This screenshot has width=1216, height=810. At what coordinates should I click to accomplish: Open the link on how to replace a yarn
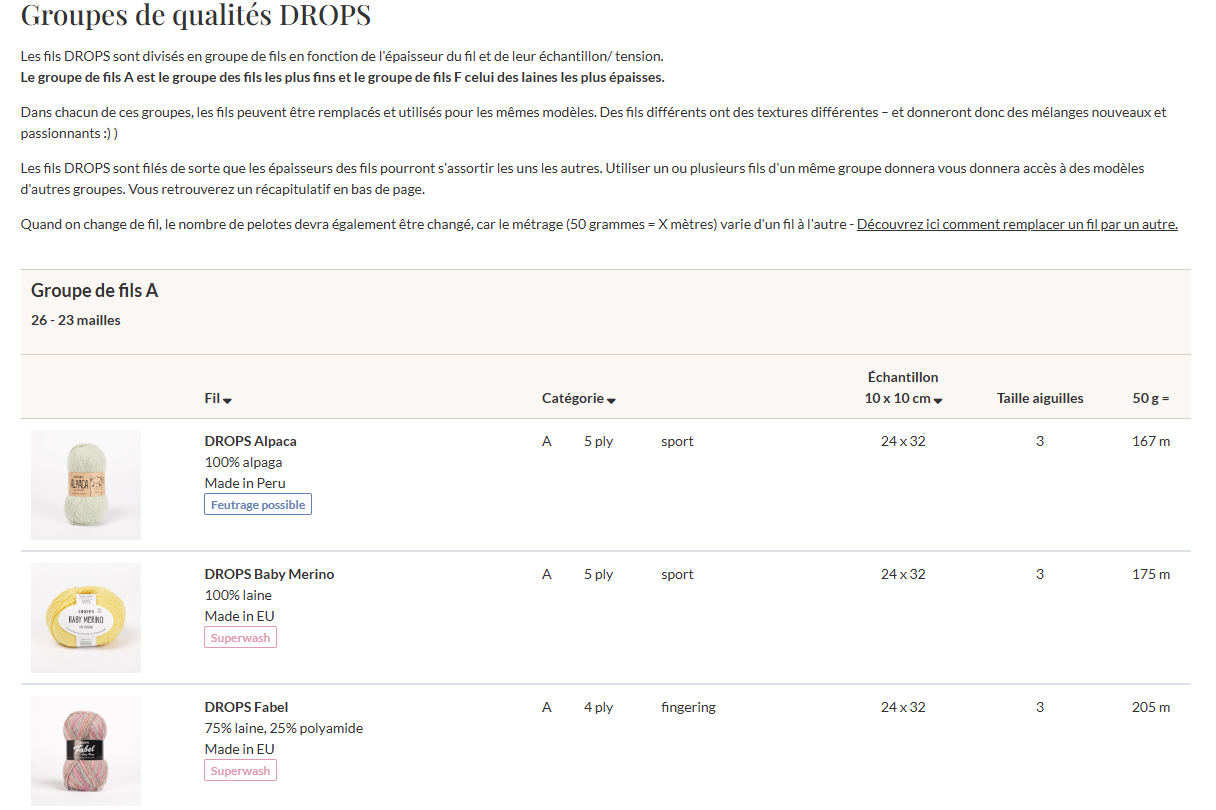tap(1017, 224)
